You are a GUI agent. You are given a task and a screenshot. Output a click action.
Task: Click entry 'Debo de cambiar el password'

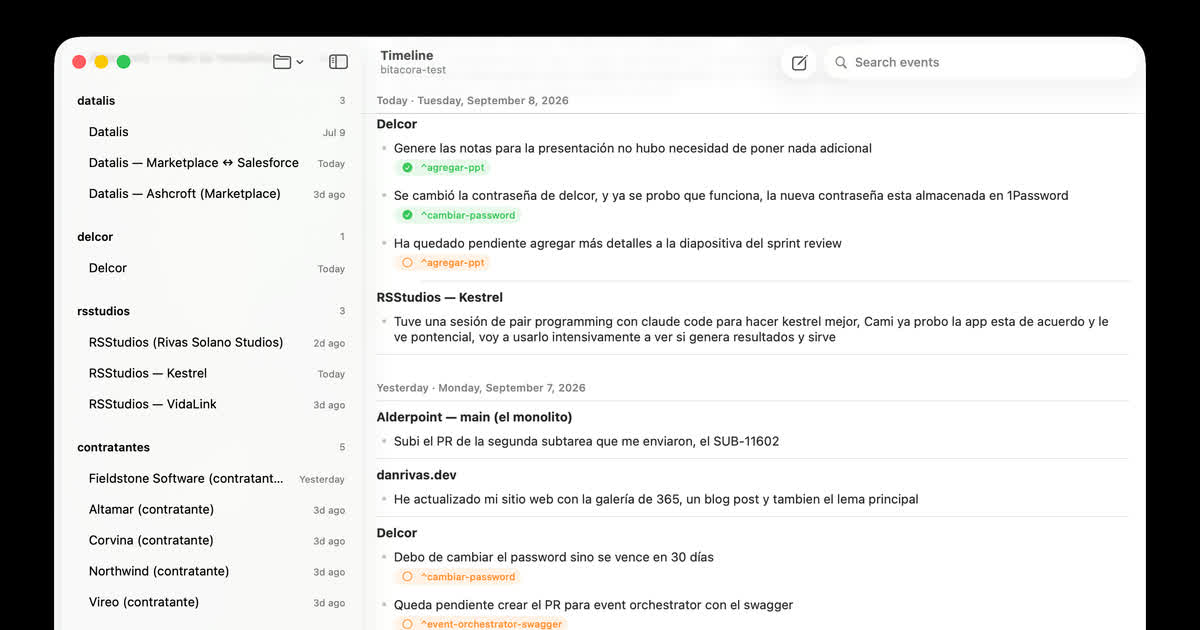coord(554,557)
